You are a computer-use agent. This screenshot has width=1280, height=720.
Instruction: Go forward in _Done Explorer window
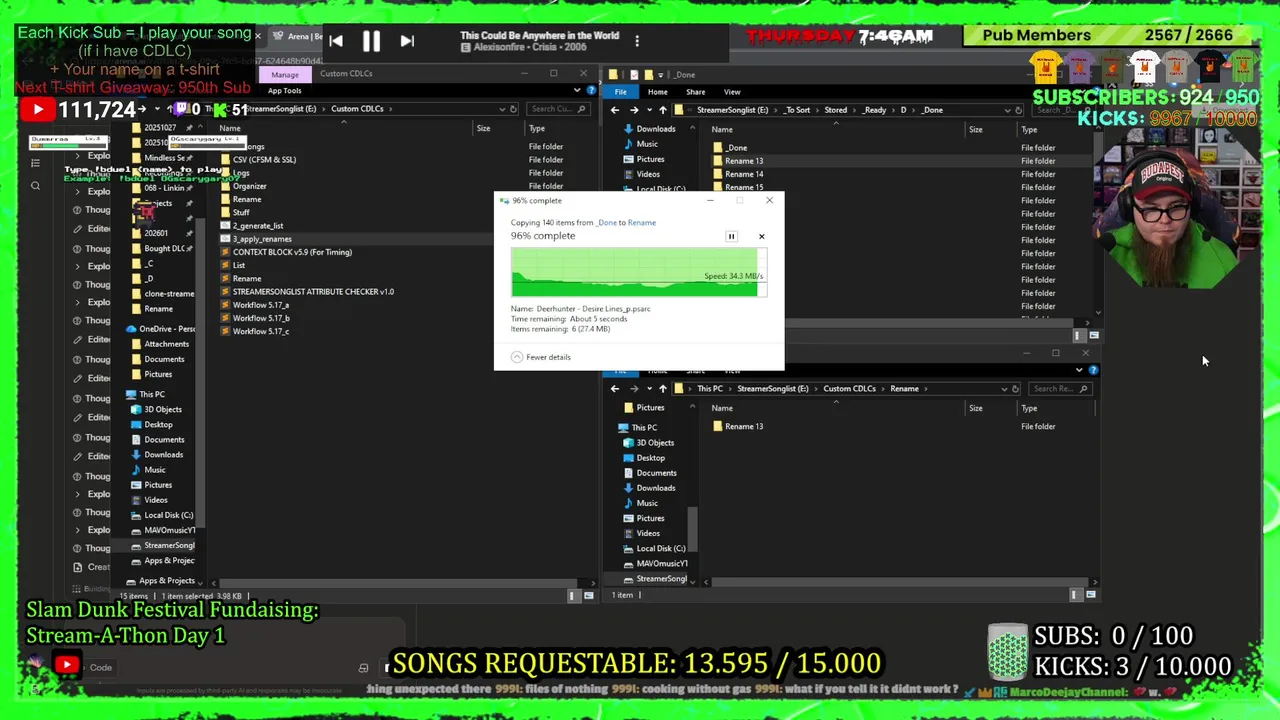(x=633, y=110)
